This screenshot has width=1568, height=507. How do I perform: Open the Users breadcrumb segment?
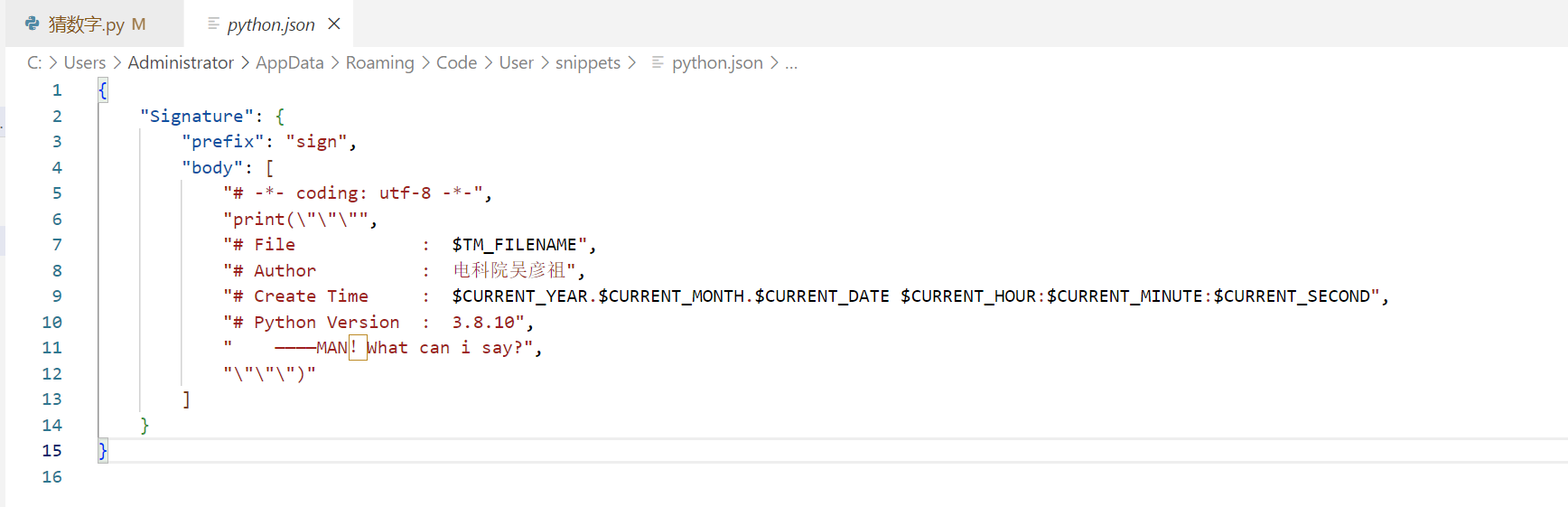tap(85, 62)
